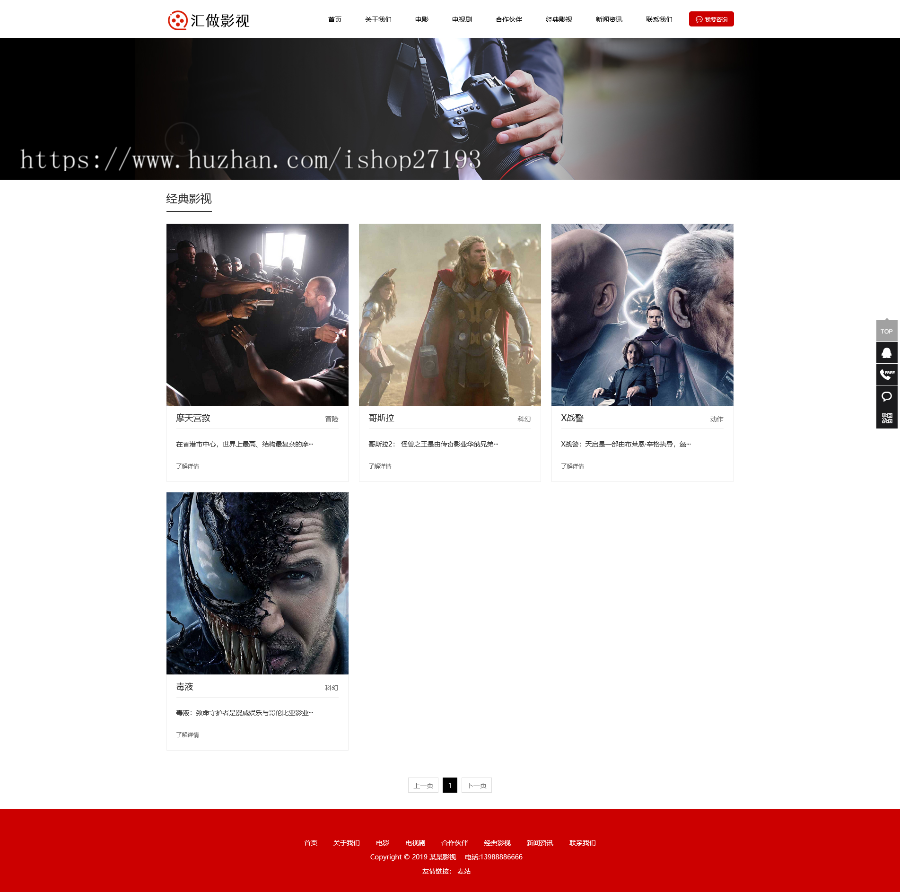Screen dimensions: 900x892
Task: Click the 下一页 next page button
Action: (x=476, y=785)
